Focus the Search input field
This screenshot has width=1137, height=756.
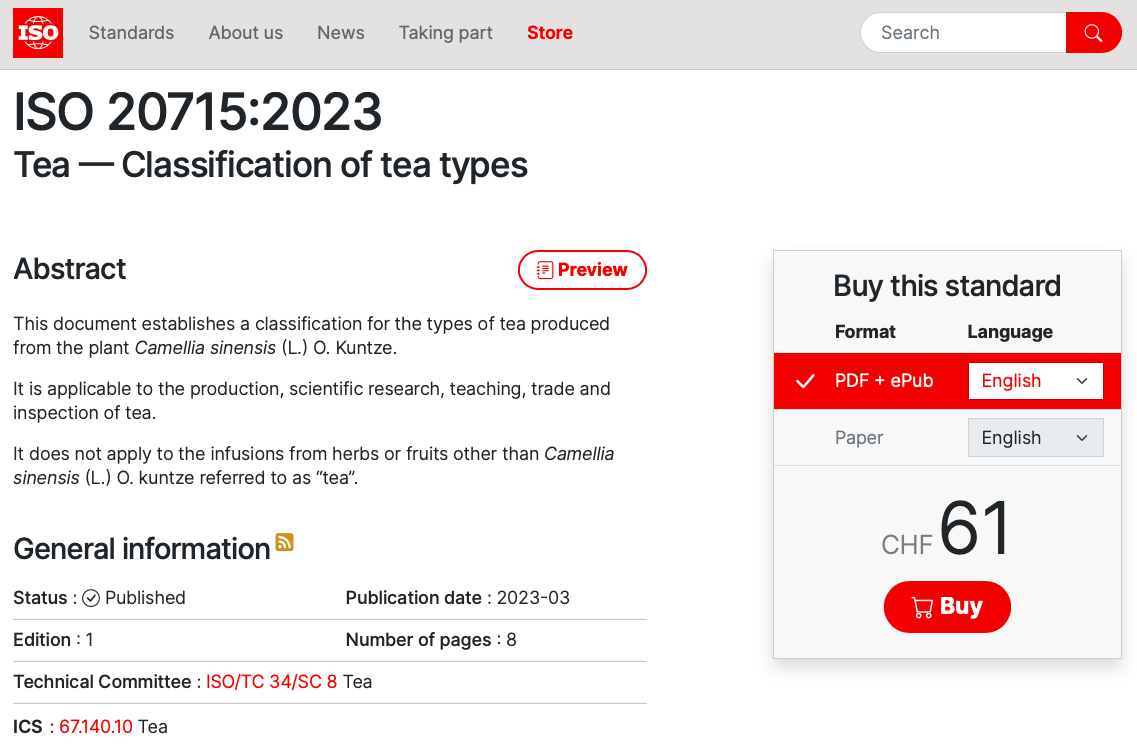coord(964,33)
